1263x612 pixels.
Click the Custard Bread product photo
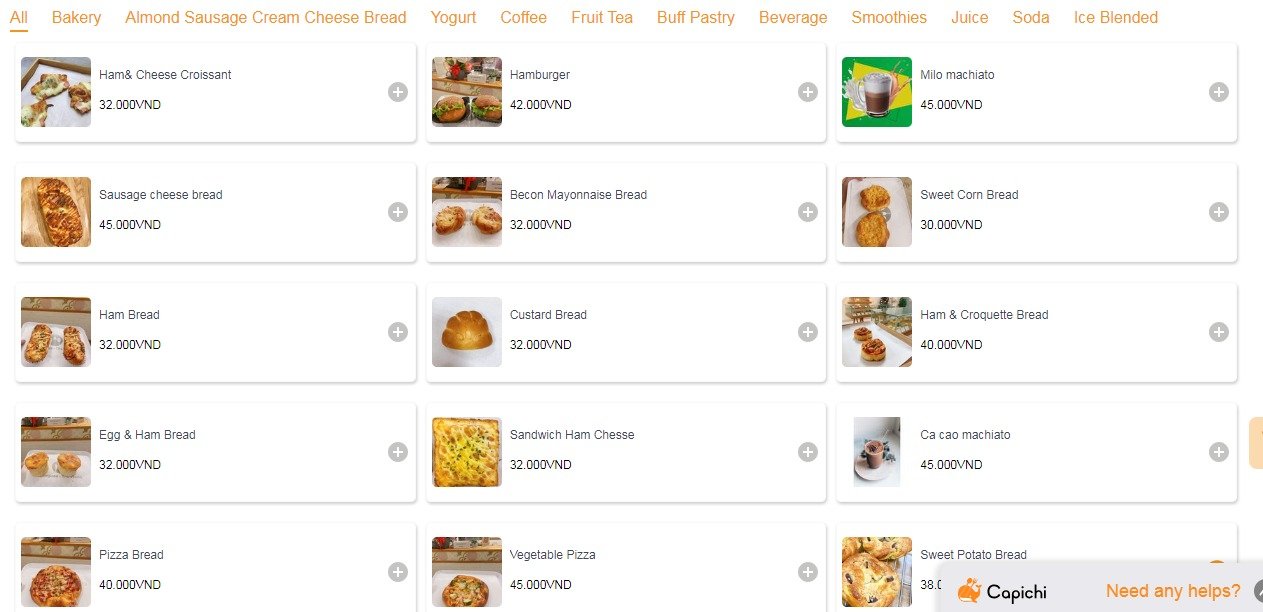tap(467, 332)
